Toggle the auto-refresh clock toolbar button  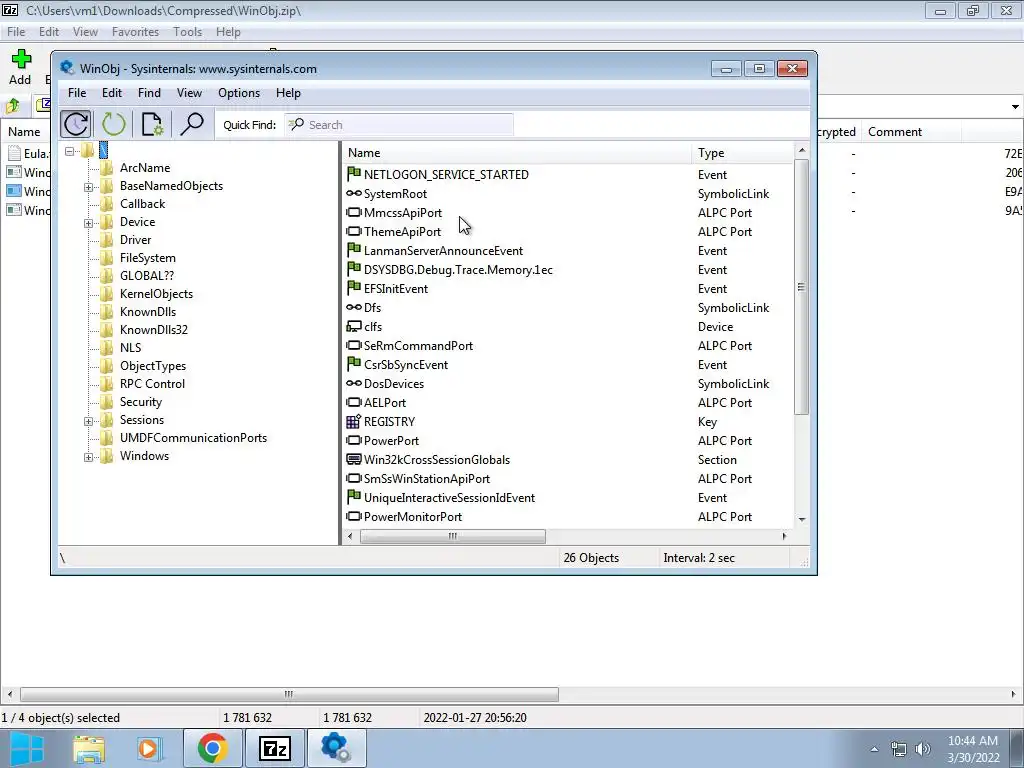tap(76, 124)
